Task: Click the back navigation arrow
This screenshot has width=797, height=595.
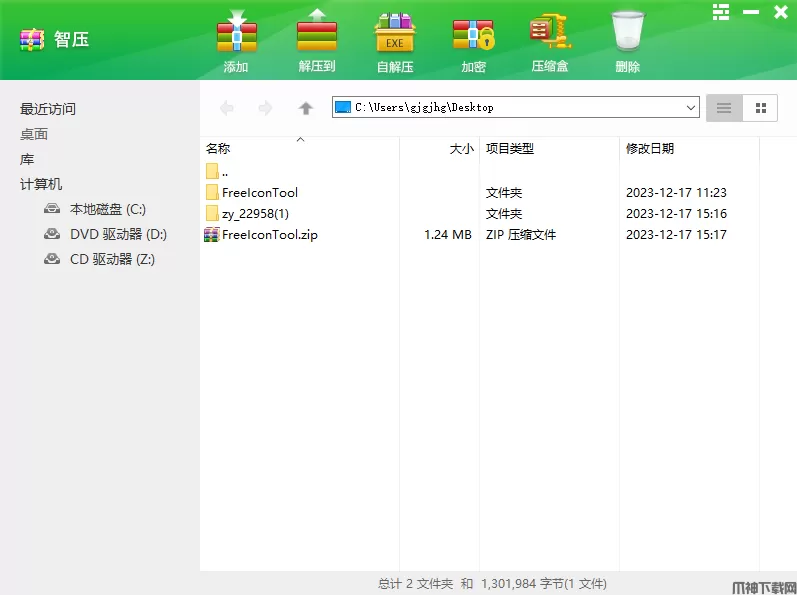Action: (227, 108)
